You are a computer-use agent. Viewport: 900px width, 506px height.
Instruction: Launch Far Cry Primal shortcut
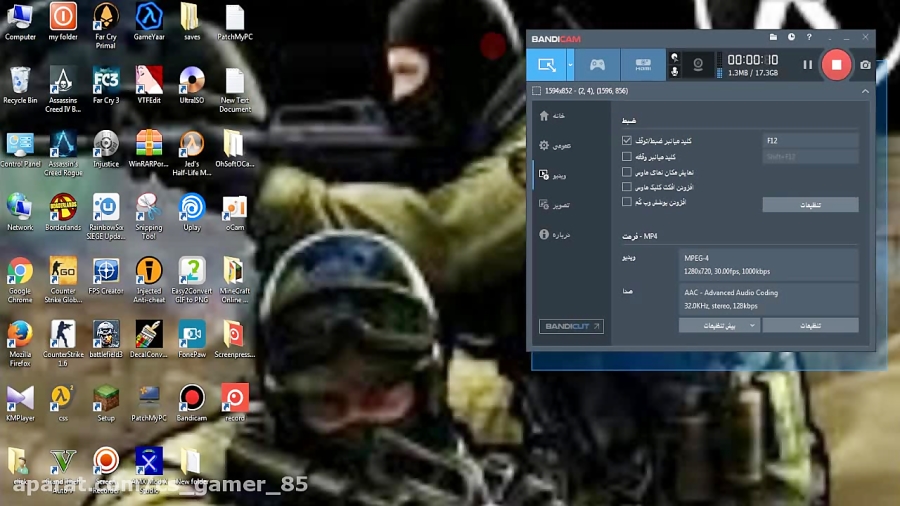pyautogui.click(x=106, y=26)
